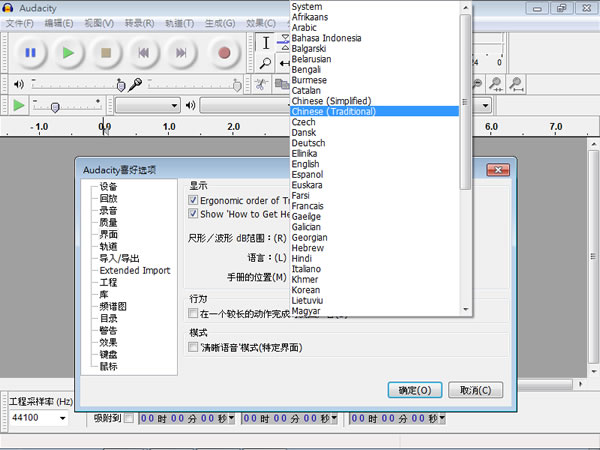600x450 pixels.
Task: Click the Fit selection zoom icon
Action: pyautogui.click(x=496, y=84)
